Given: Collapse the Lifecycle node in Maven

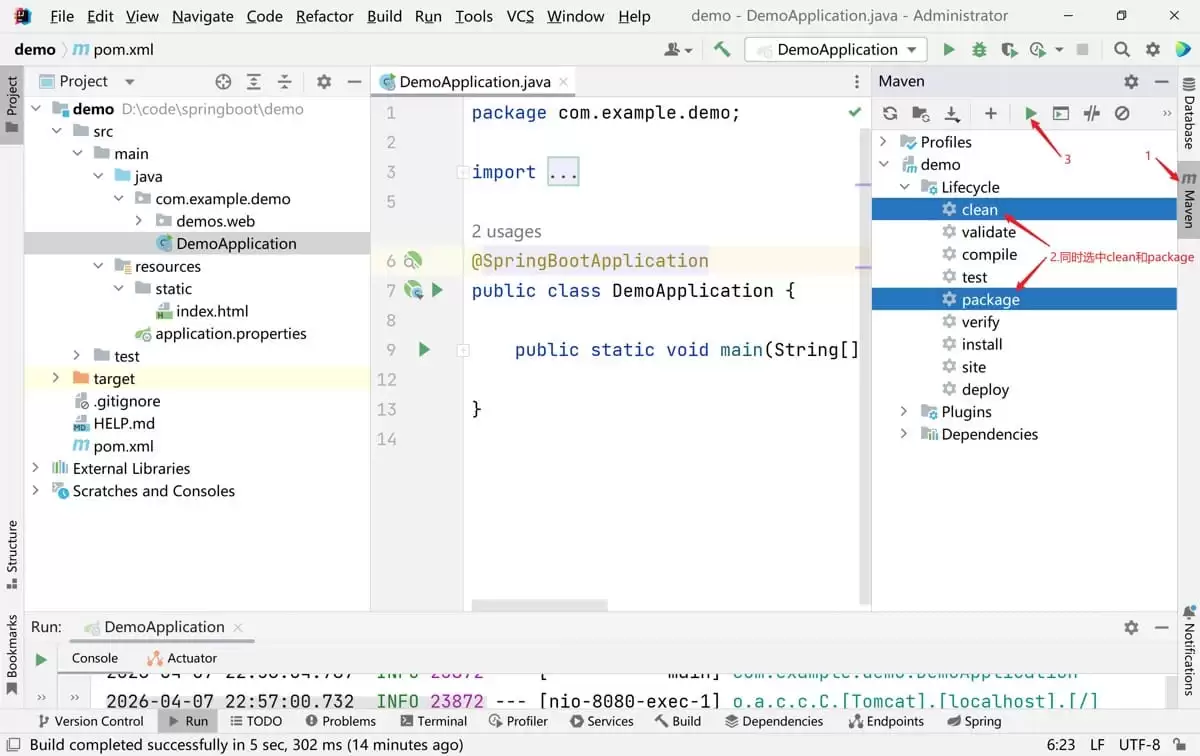Looking at the screenshot, I should click(904, 187).
